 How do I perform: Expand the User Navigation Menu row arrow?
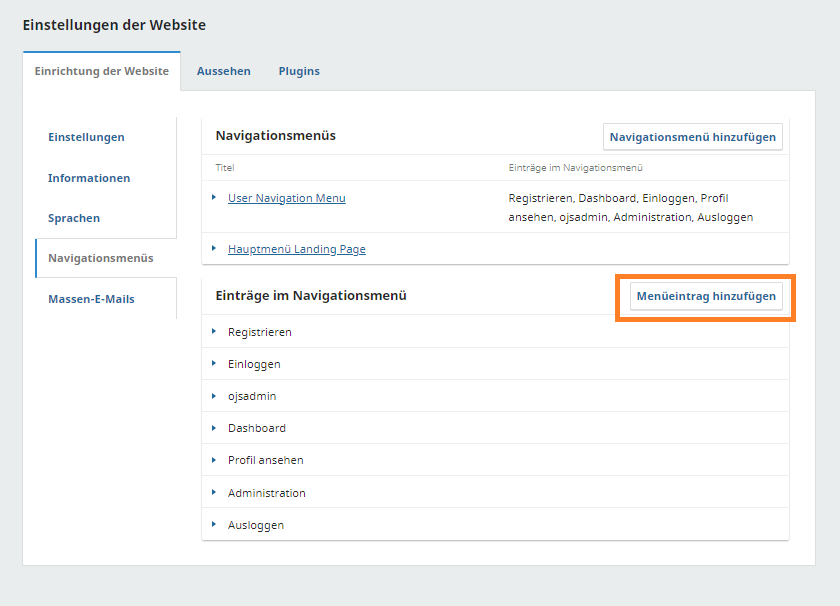214,198
